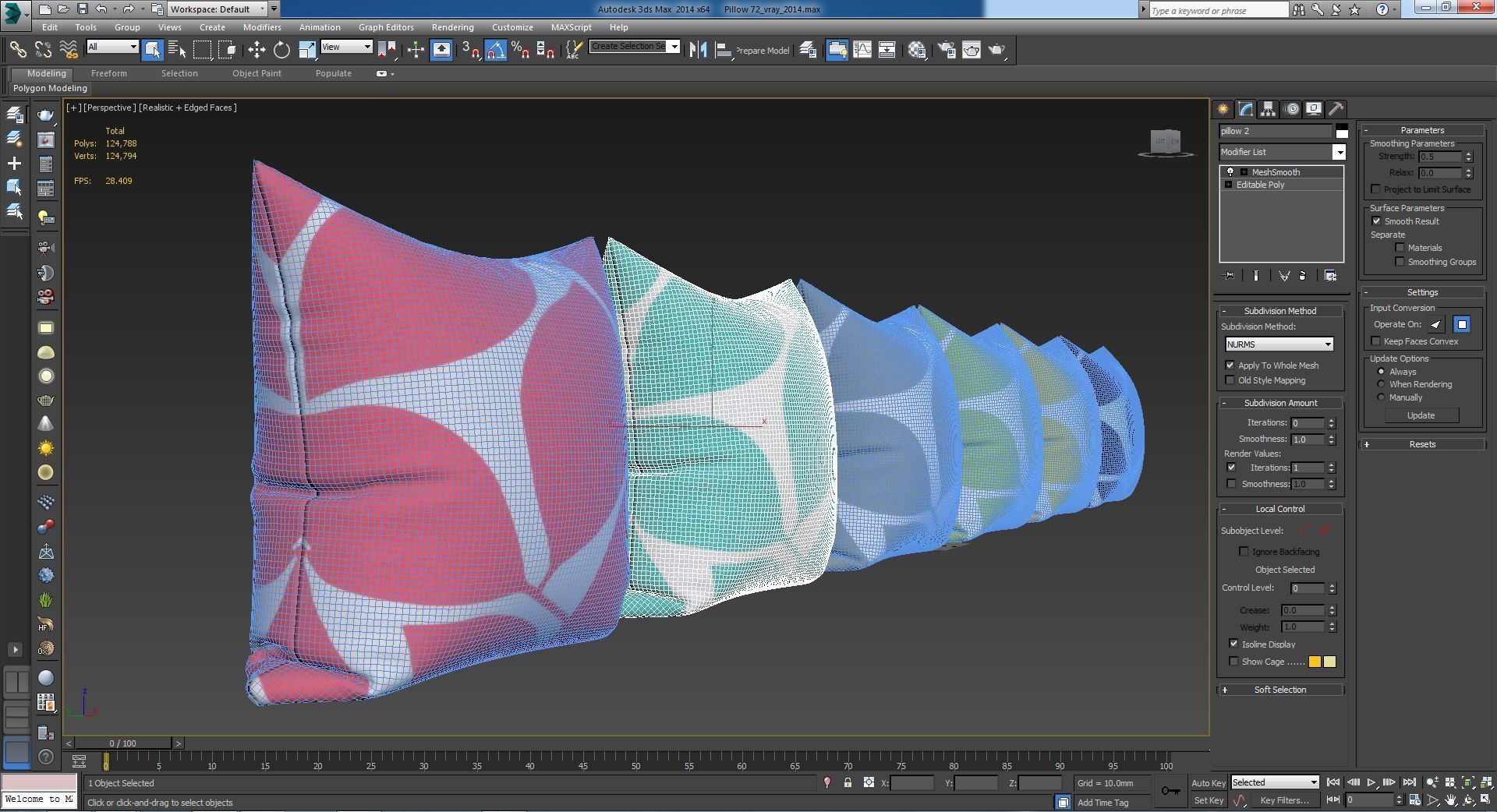
Task: Open the Graph Editors menu
Action: tap(386, 27)
